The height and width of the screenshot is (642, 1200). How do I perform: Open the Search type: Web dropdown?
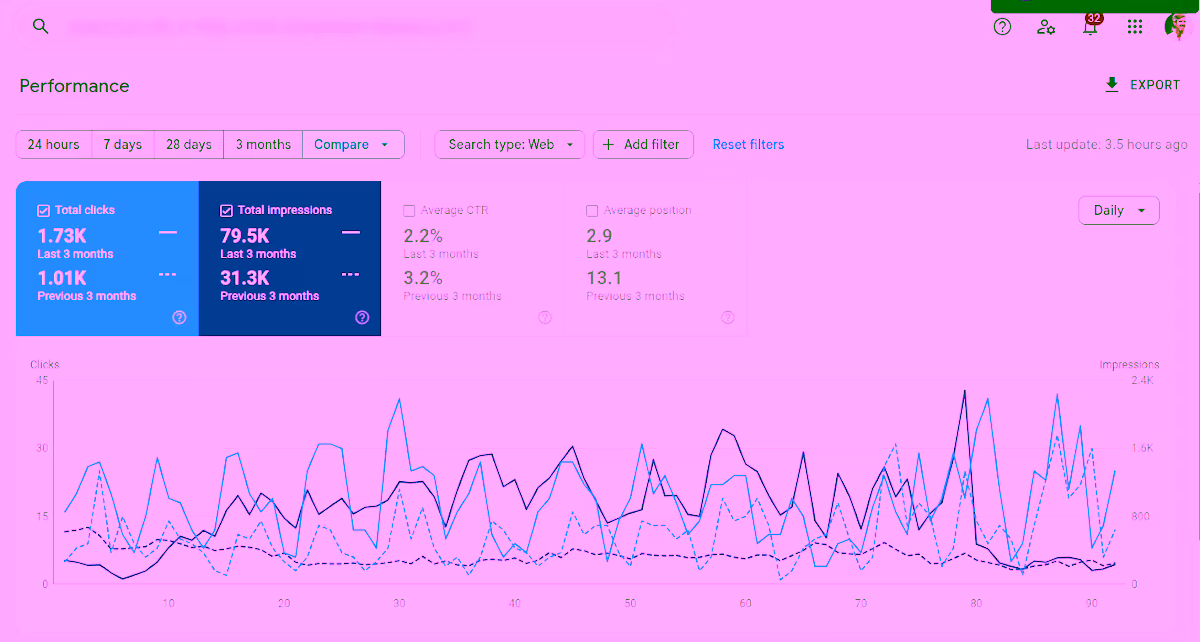point(510,144)
